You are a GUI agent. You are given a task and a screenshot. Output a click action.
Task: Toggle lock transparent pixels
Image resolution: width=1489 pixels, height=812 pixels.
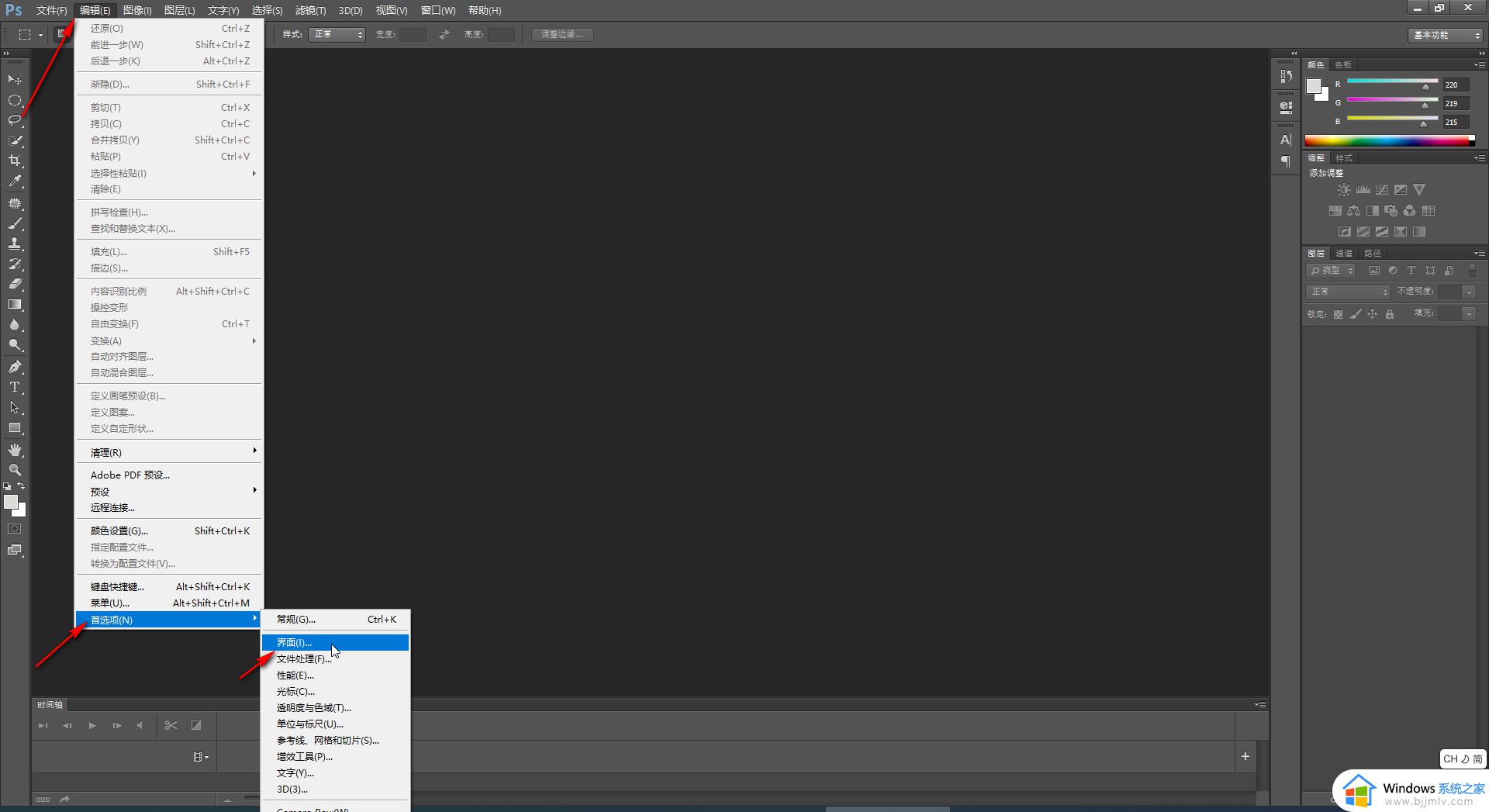(x=1338, y=314)
